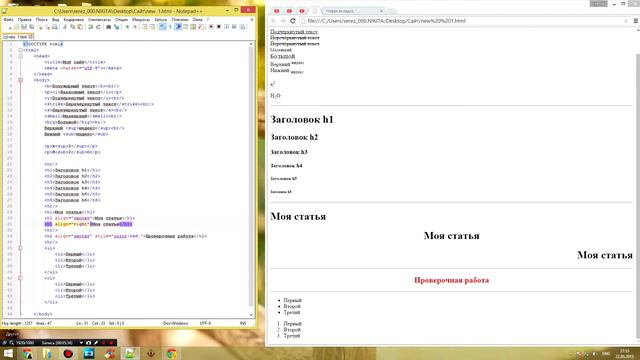Click the Cut icon in Notepad++ toolbar
Viewport: 640px width, 360px height.
point(64,27)
